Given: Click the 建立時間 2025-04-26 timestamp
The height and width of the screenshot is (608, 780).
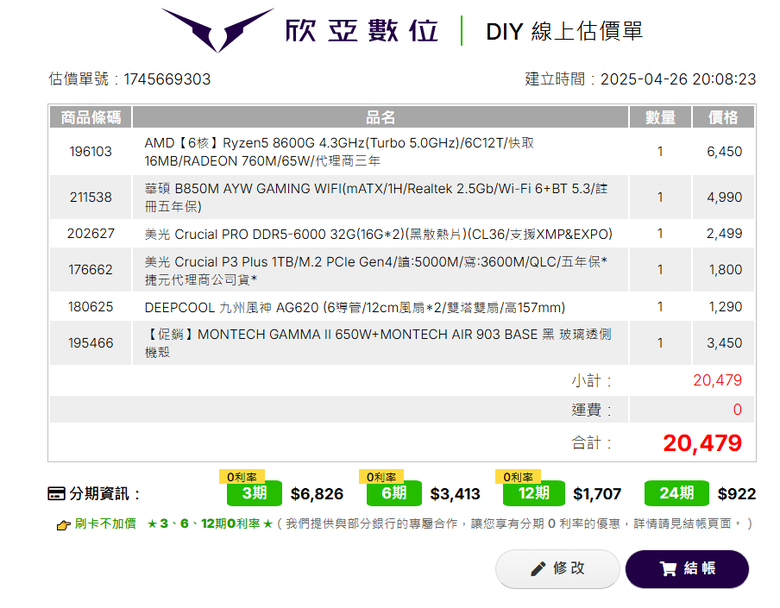Looking at the screenshot, I should (641, 79).
